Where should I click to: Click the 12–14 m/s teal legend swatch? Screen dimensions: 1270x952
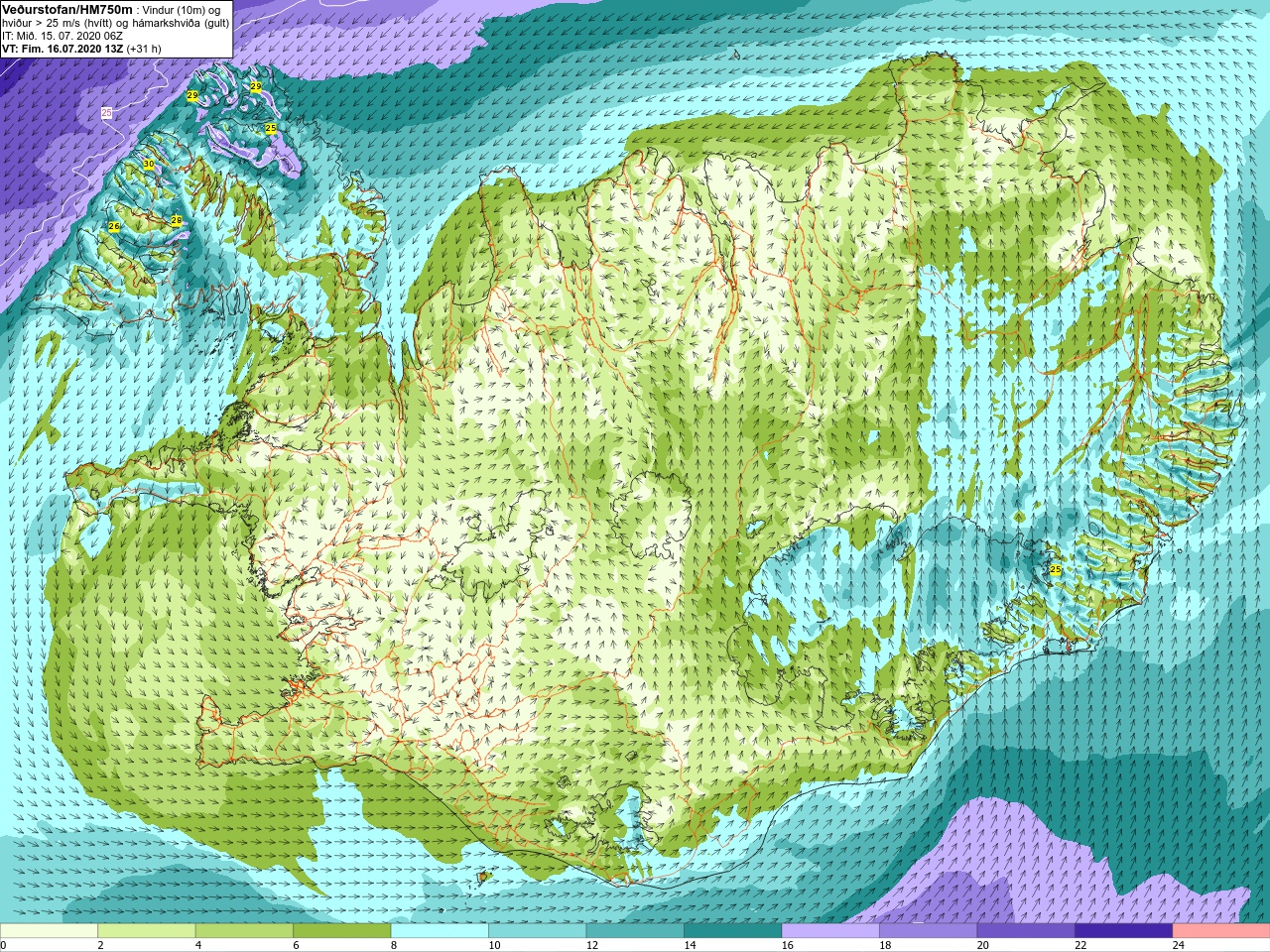635,931
